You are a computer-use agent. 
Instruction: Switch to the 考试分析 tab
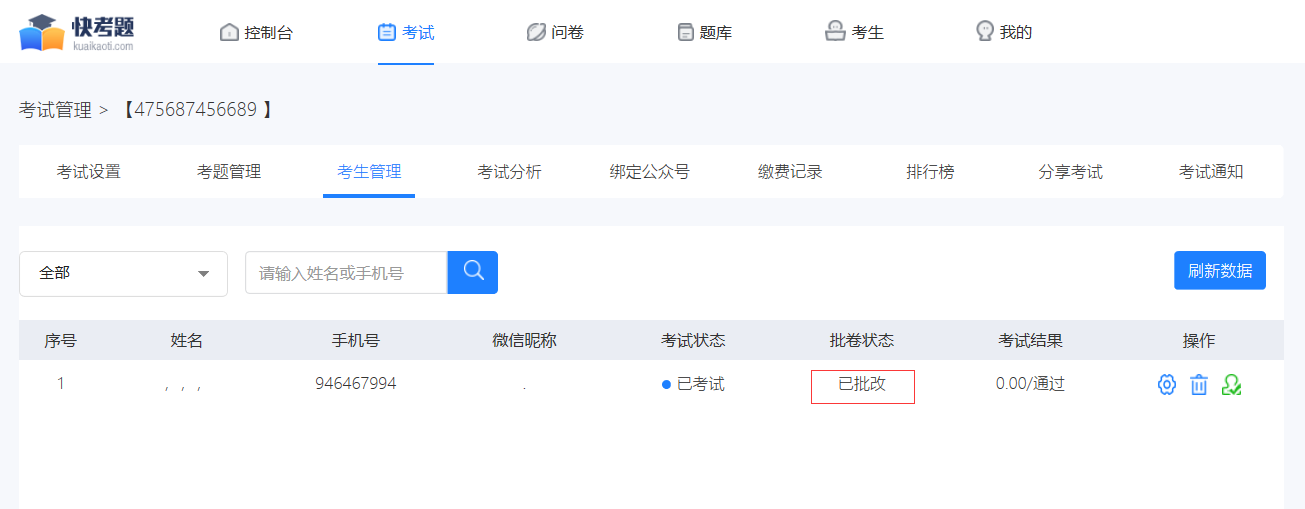pos(509,172)
